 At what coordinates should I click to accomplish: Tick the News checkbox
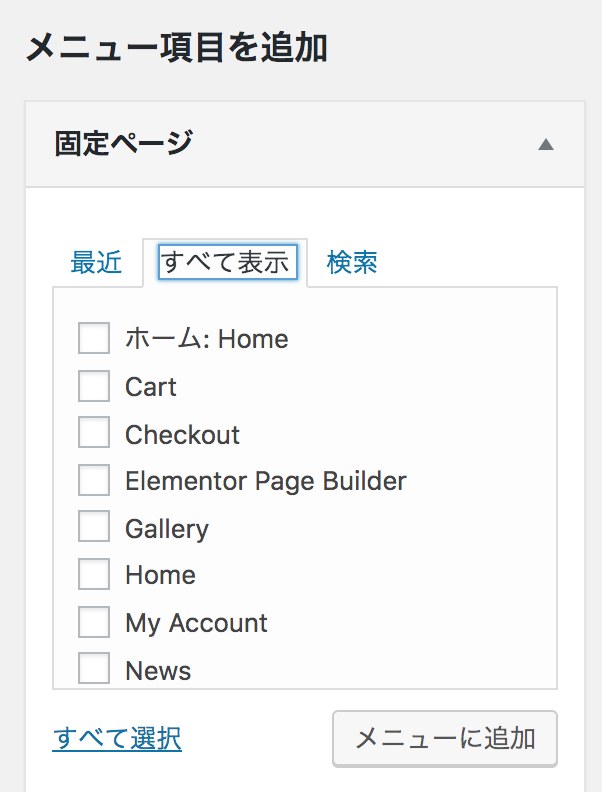[x=94, y=669]
